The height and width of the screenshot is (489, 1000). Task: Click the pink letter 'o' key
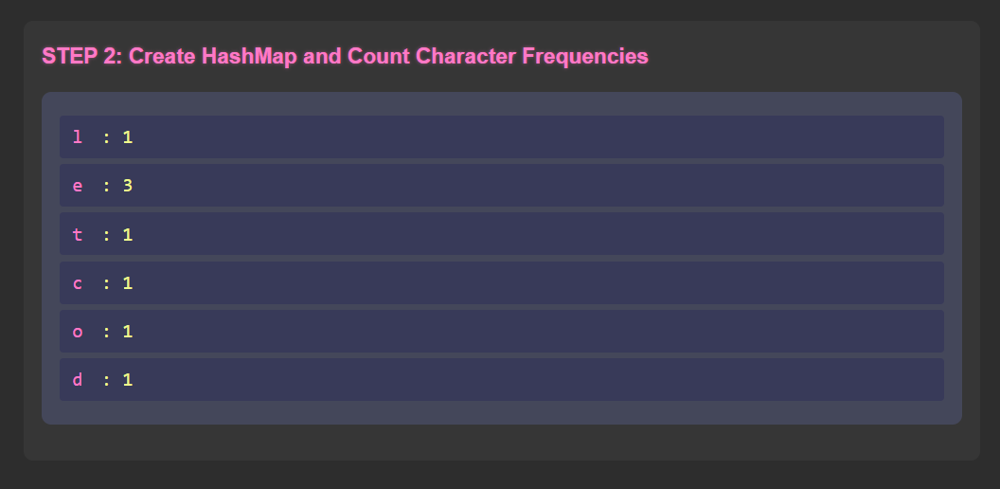[x=78, y=331]
